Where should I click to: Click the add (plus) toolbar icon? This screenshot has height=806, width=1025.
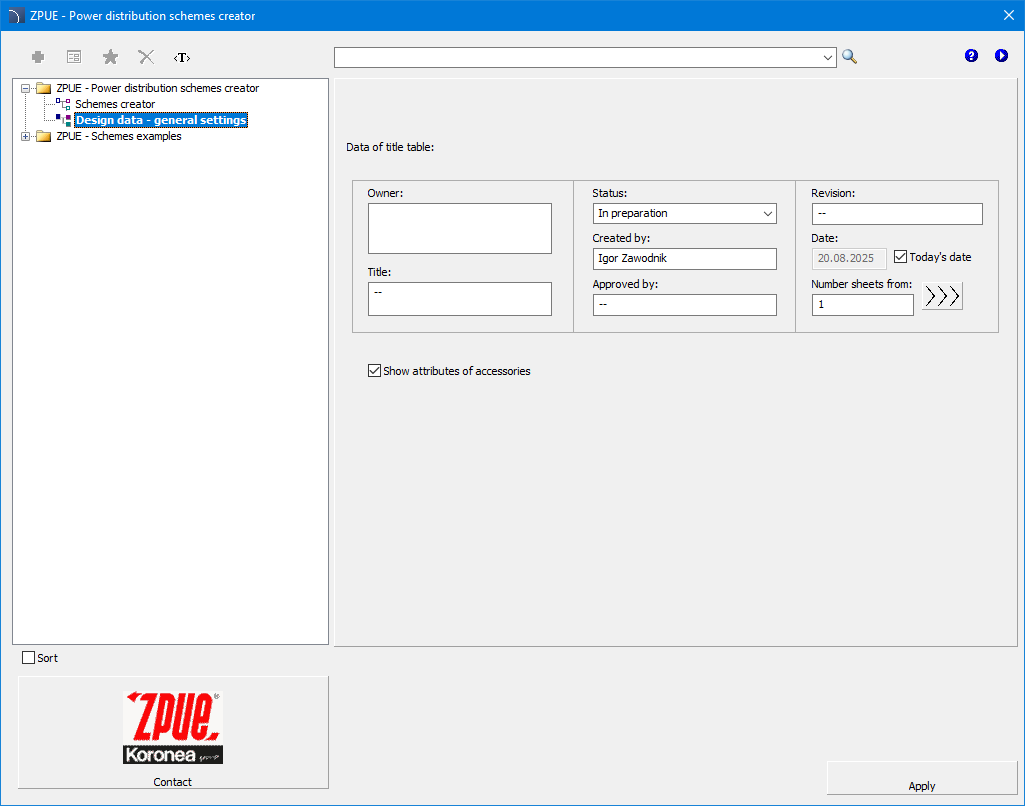click(38, 58)
